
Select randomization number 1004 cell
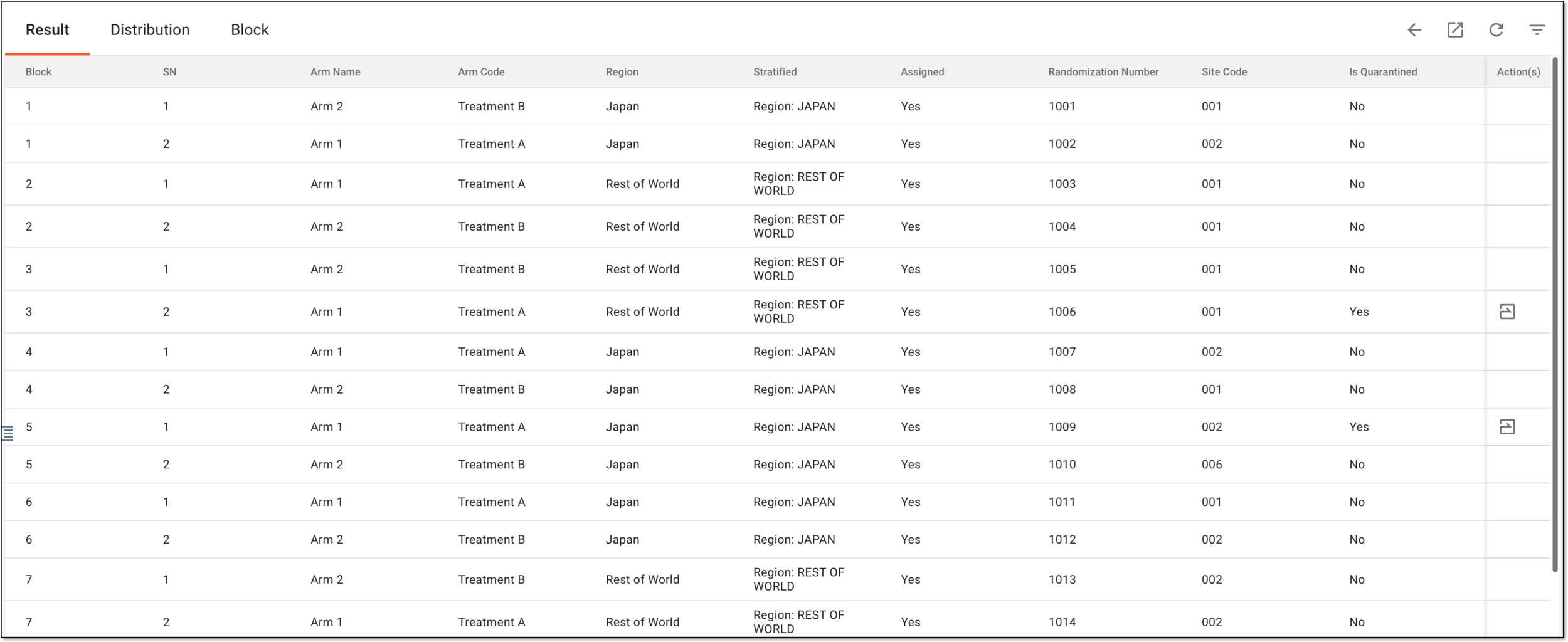(x=1062, y=227)
